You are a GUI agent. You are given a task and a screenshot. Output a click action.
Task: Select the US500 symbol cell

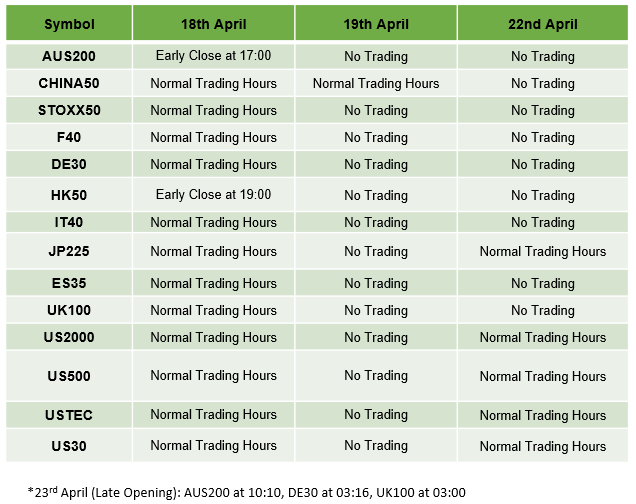69,376
